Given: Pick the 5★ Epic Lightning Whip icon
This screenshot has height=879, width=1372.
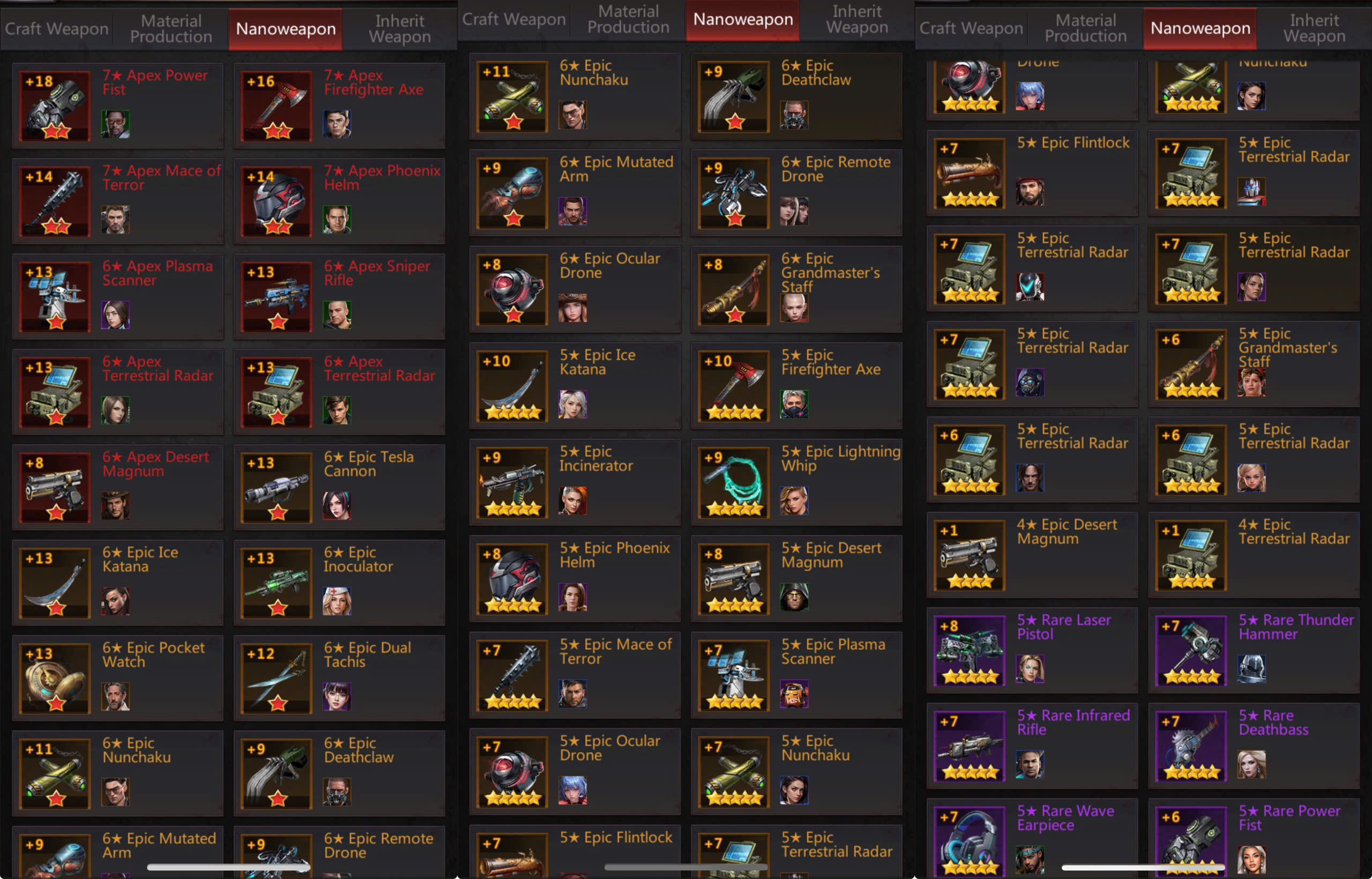Looking at the screenshot, I should 734,482.
